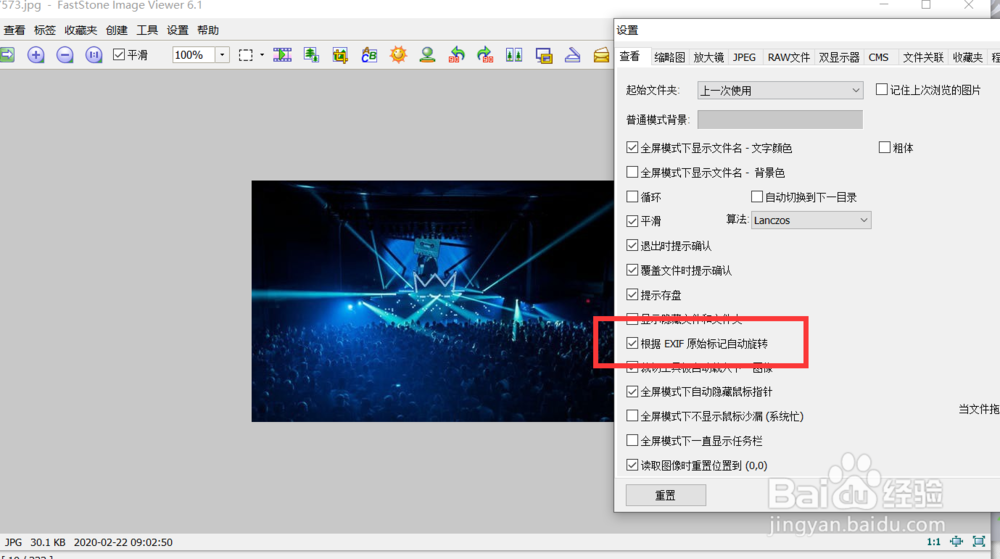Switch to the JPEG tab
Image resolution: width=1000 pixels, height=559 pixels.
(x=744, y=57)
